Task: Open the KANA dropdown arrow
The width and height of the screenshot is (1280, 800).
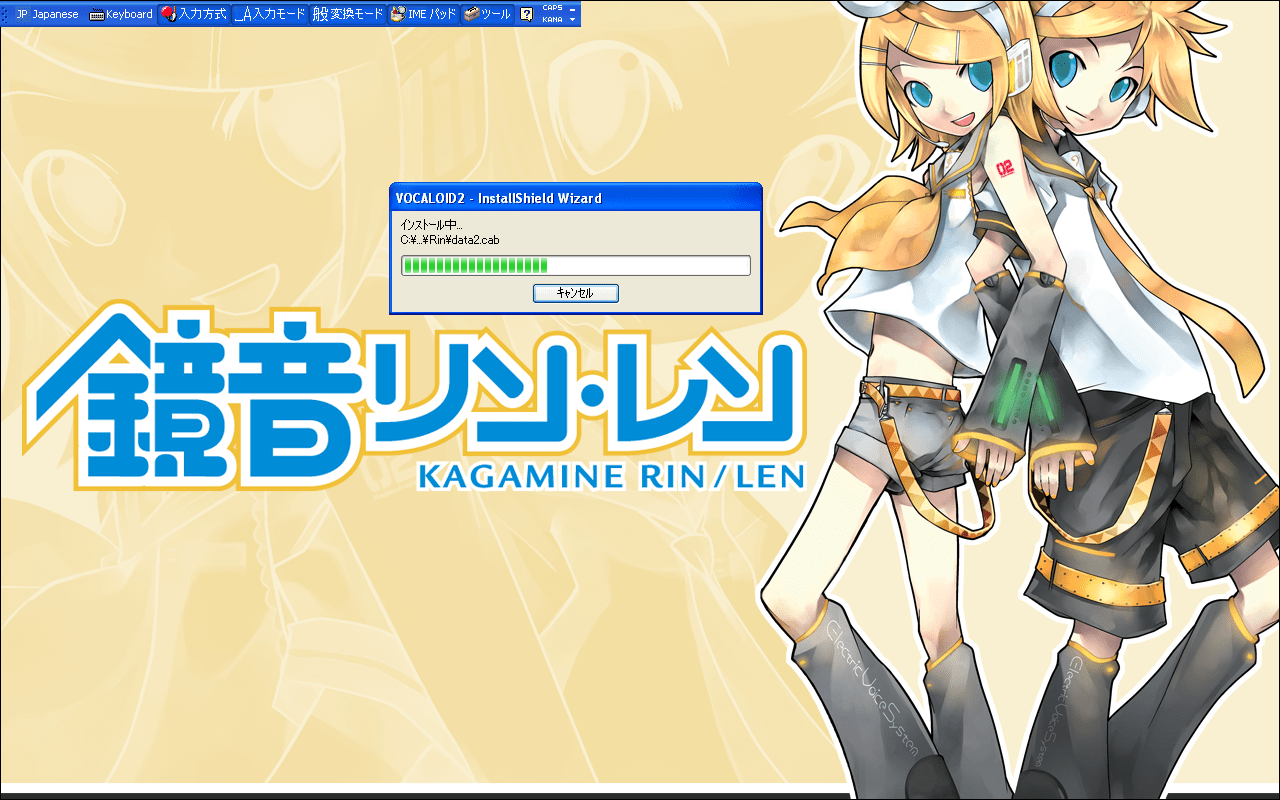Action: click(x=572, y=20)
